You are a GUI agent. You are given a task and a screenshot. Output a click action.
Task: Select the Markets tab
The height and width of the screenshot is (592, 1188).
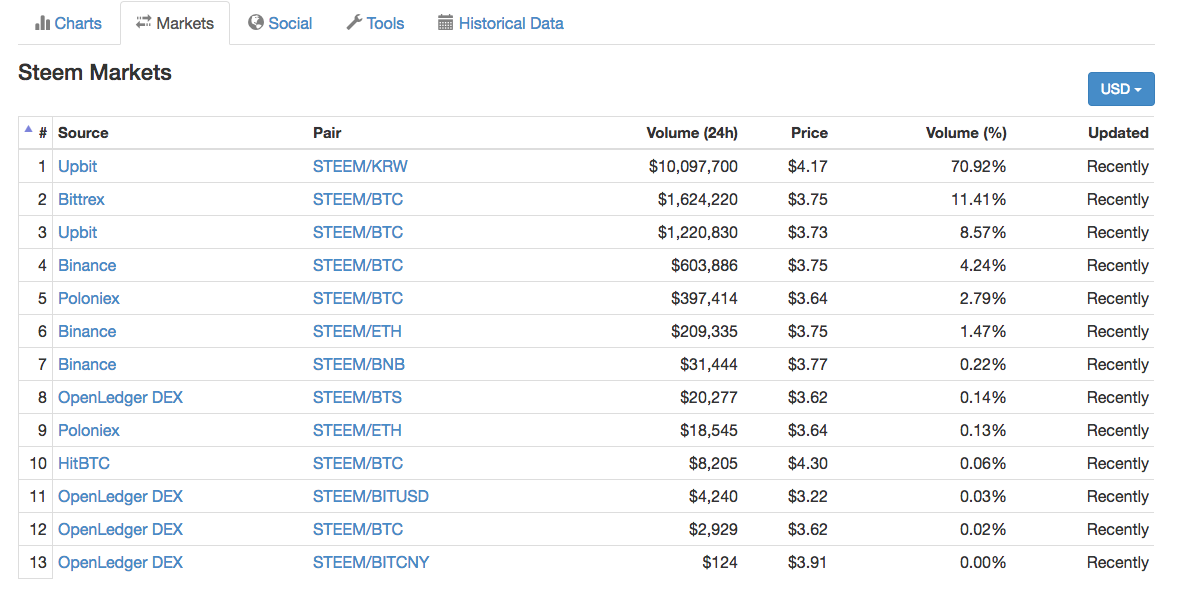[175, 23]
